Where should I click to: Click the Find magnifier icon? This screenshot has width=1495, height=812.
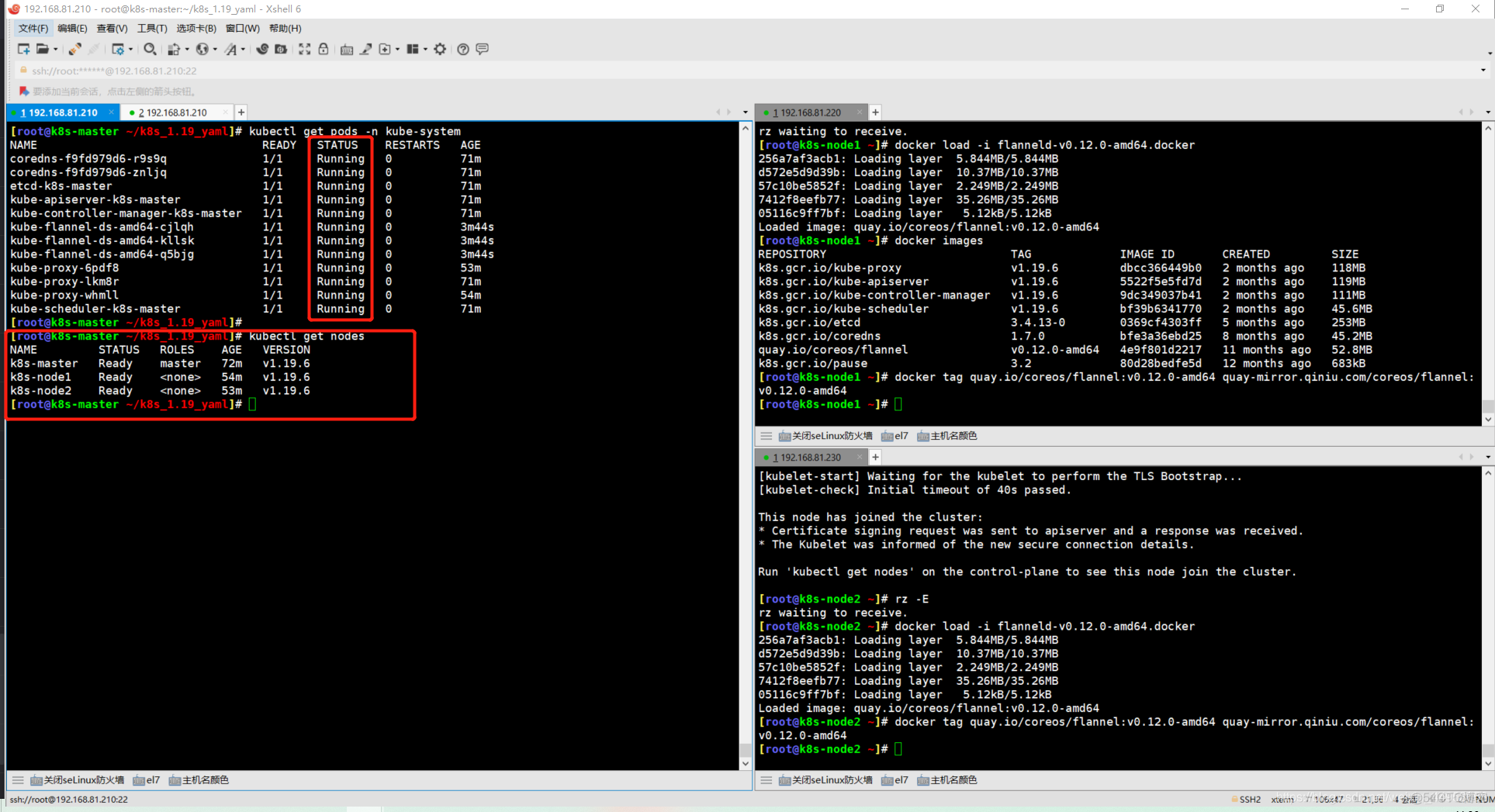point(150,49)
